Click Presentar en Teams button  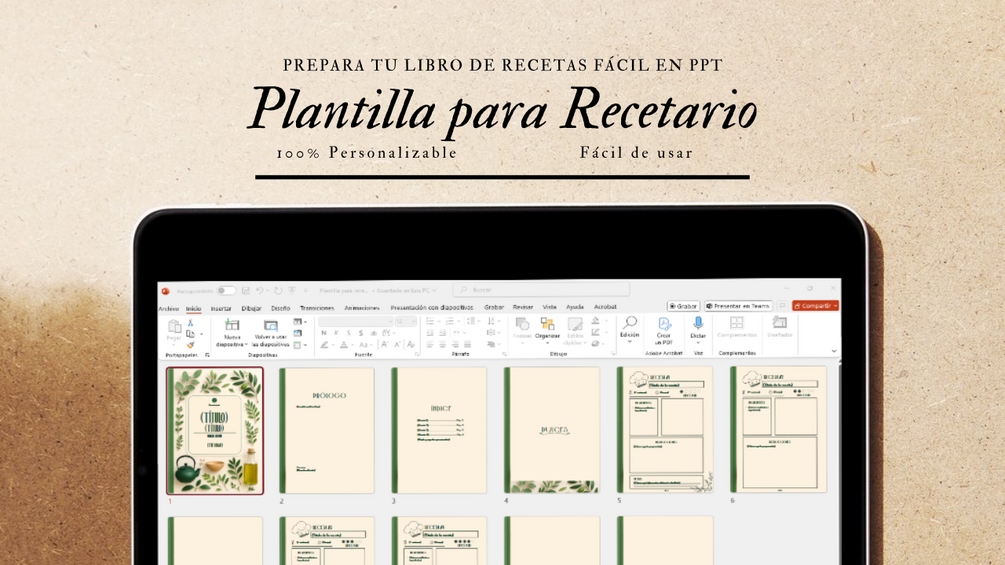[x=738, y=306]
